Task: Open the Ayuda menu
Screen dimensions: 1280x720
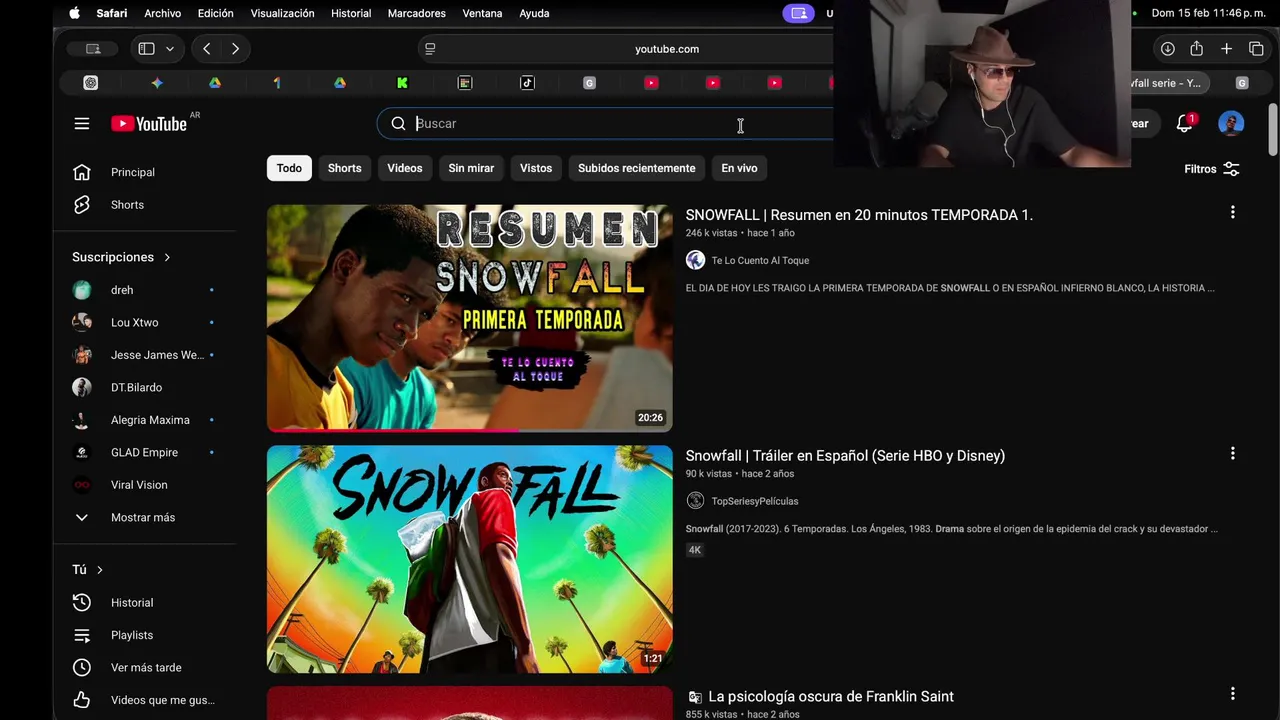Action: 534,13
